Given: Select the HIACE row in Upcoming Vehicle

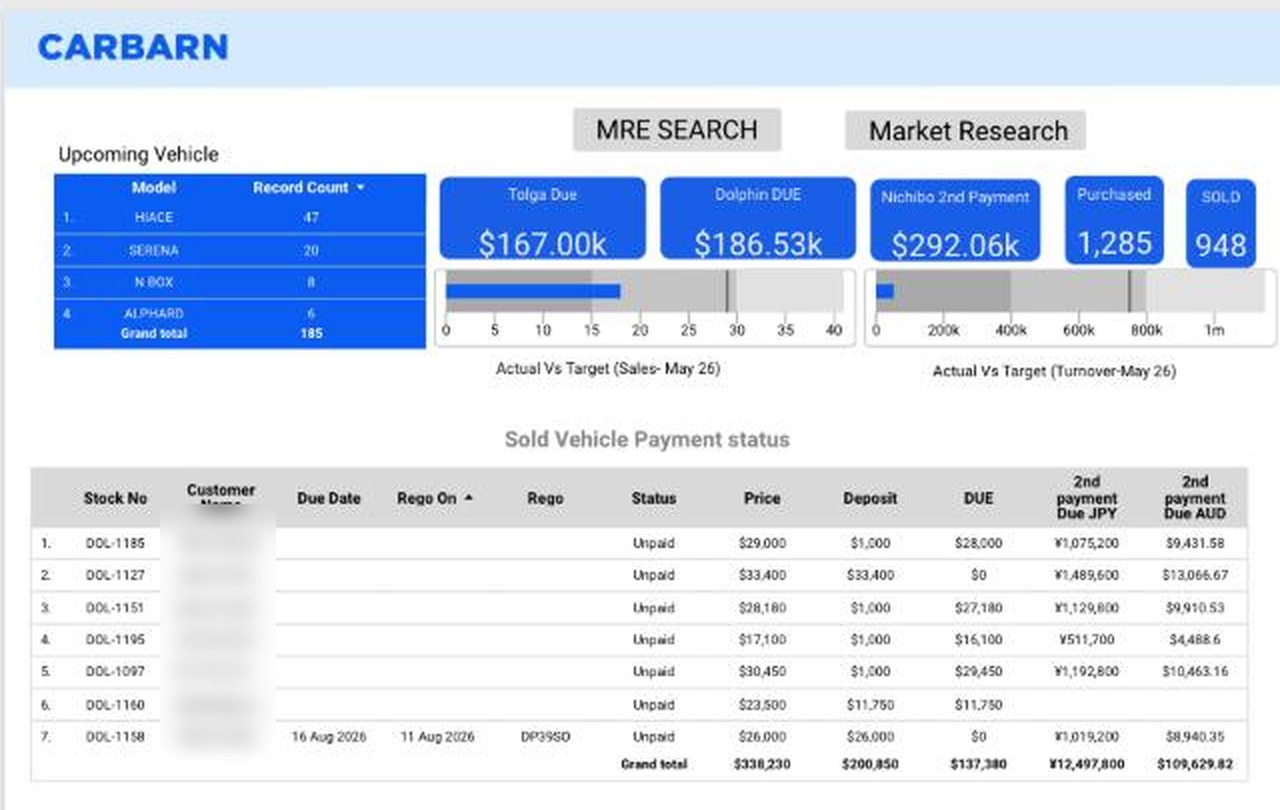Looking at the screenshot, I should (240, 217).
